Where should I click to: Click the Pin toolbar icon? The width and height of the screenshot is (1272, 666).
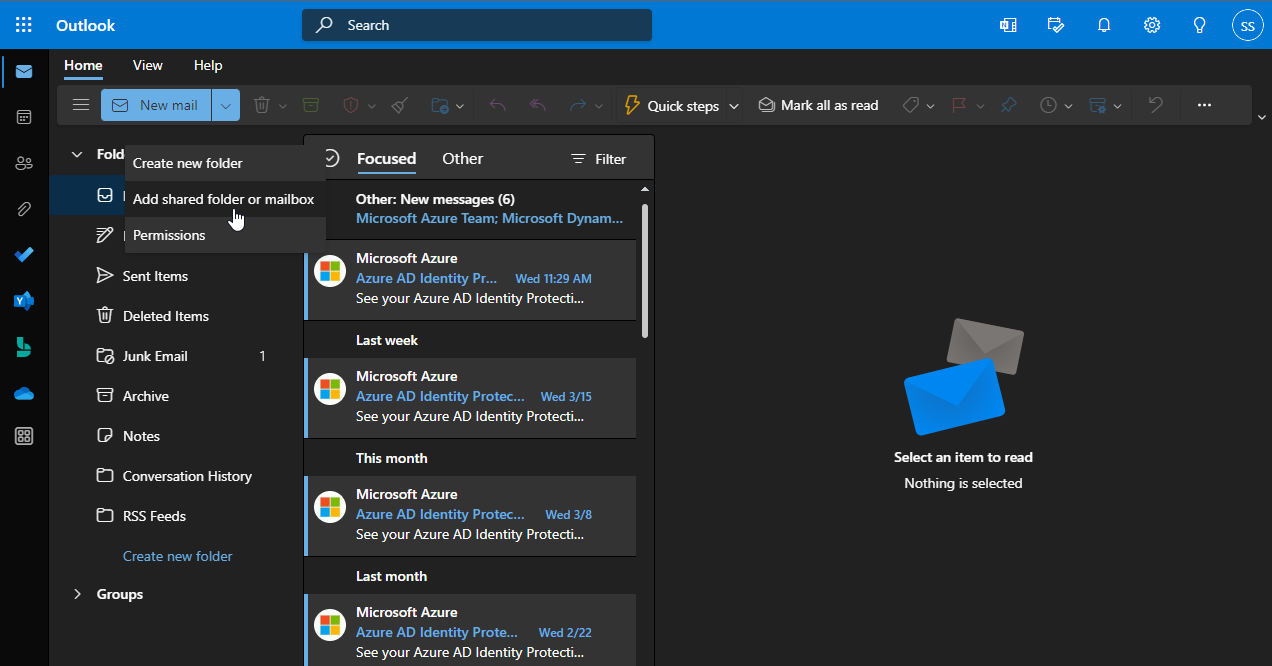pos(1008,105)
